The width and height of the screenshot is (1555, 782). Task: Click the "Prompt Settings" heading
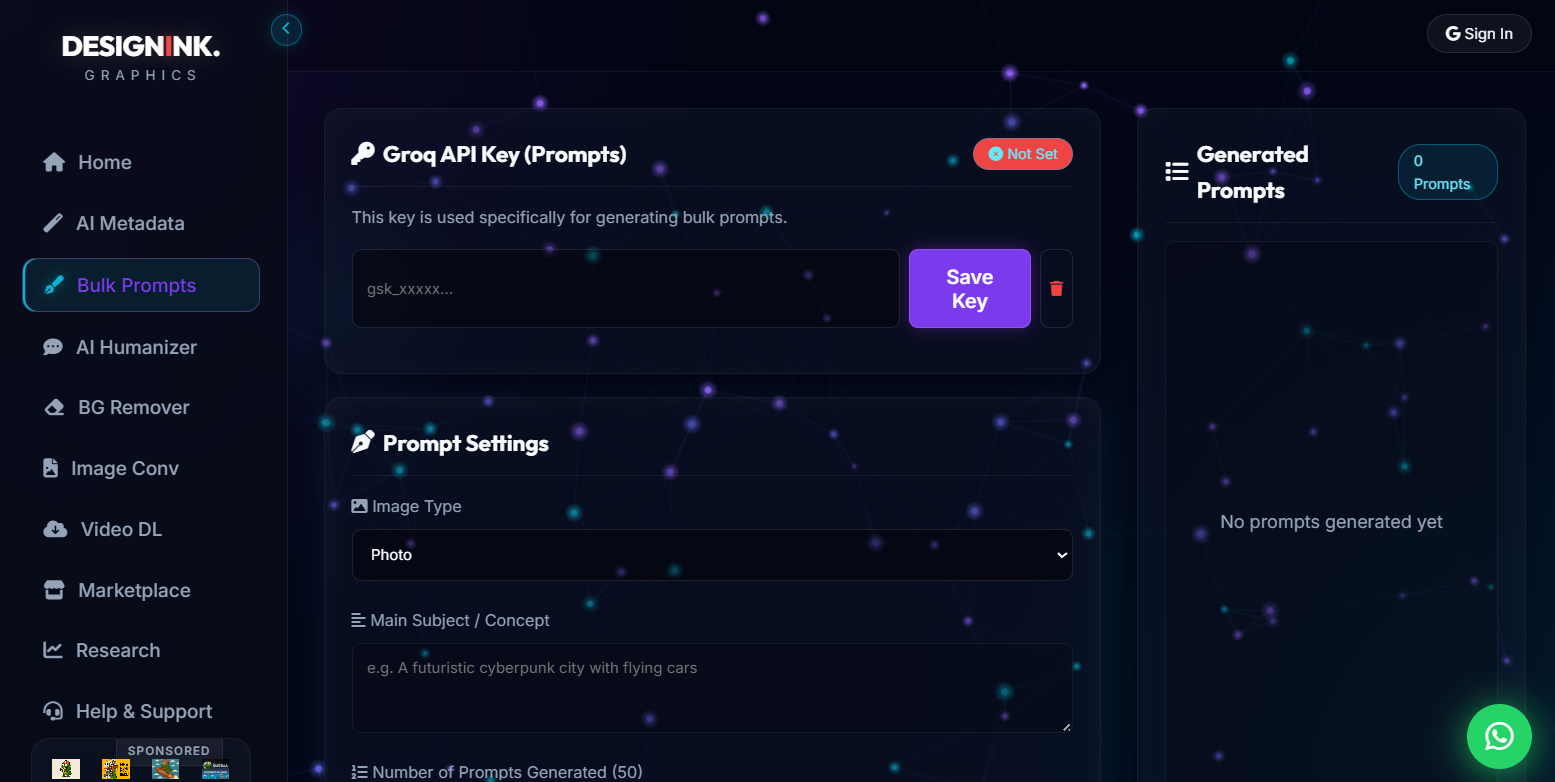point(466,443)
